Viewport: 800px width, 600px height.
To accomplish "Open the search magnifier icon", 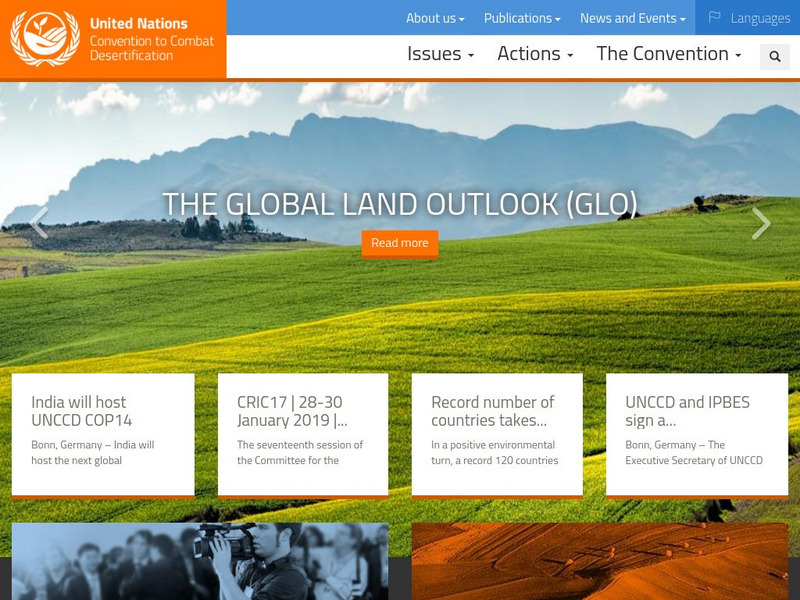I will pos(774,56).
